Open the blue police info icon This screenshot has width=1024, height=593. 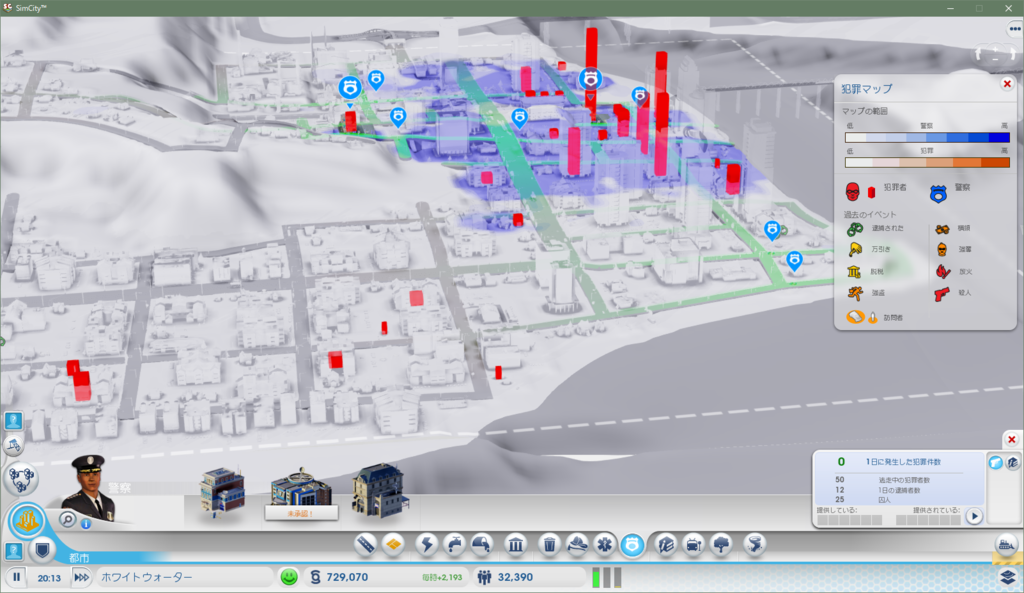pyautogui.click(x=86, y=523)
